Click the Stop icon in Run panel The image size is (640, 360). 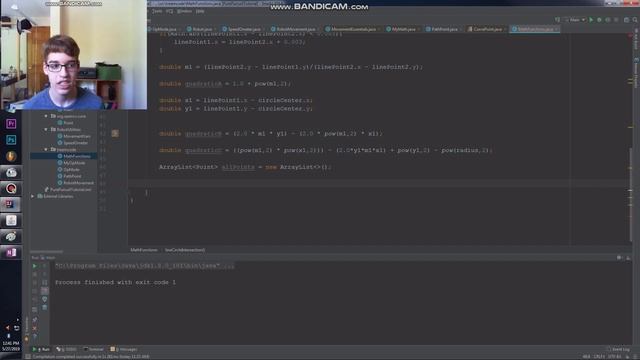pyautogui.click(x=35, y=274)
